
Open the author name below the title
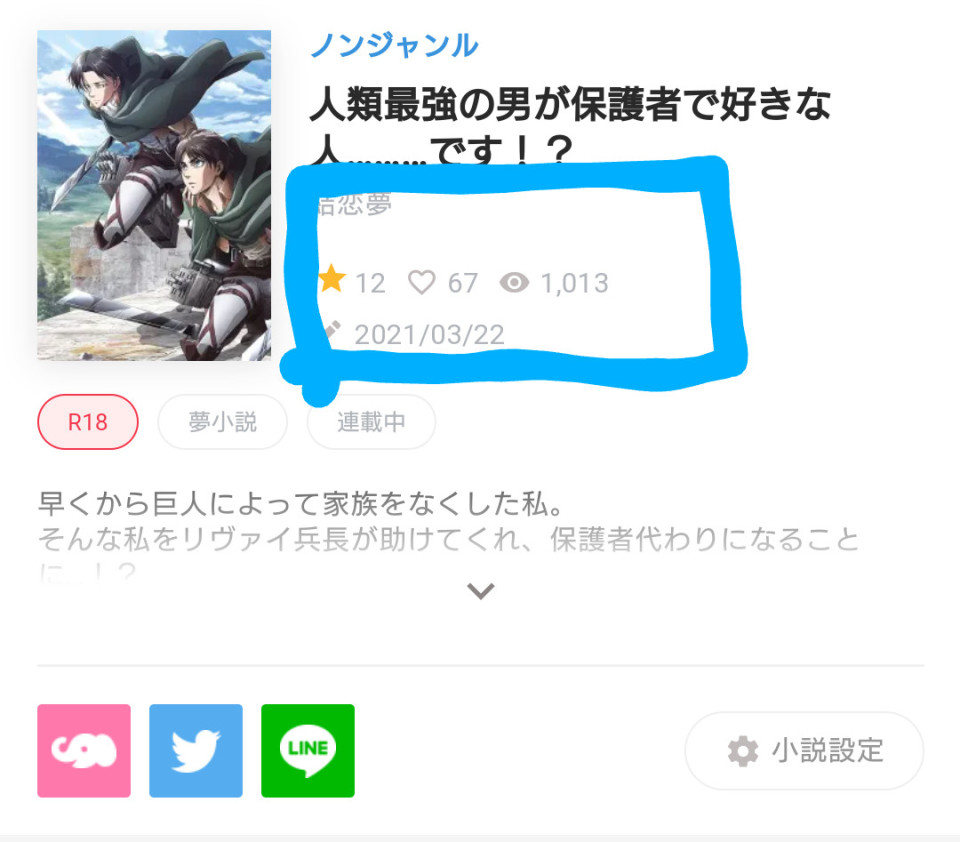pyautogui.click(x=354, y=205)
